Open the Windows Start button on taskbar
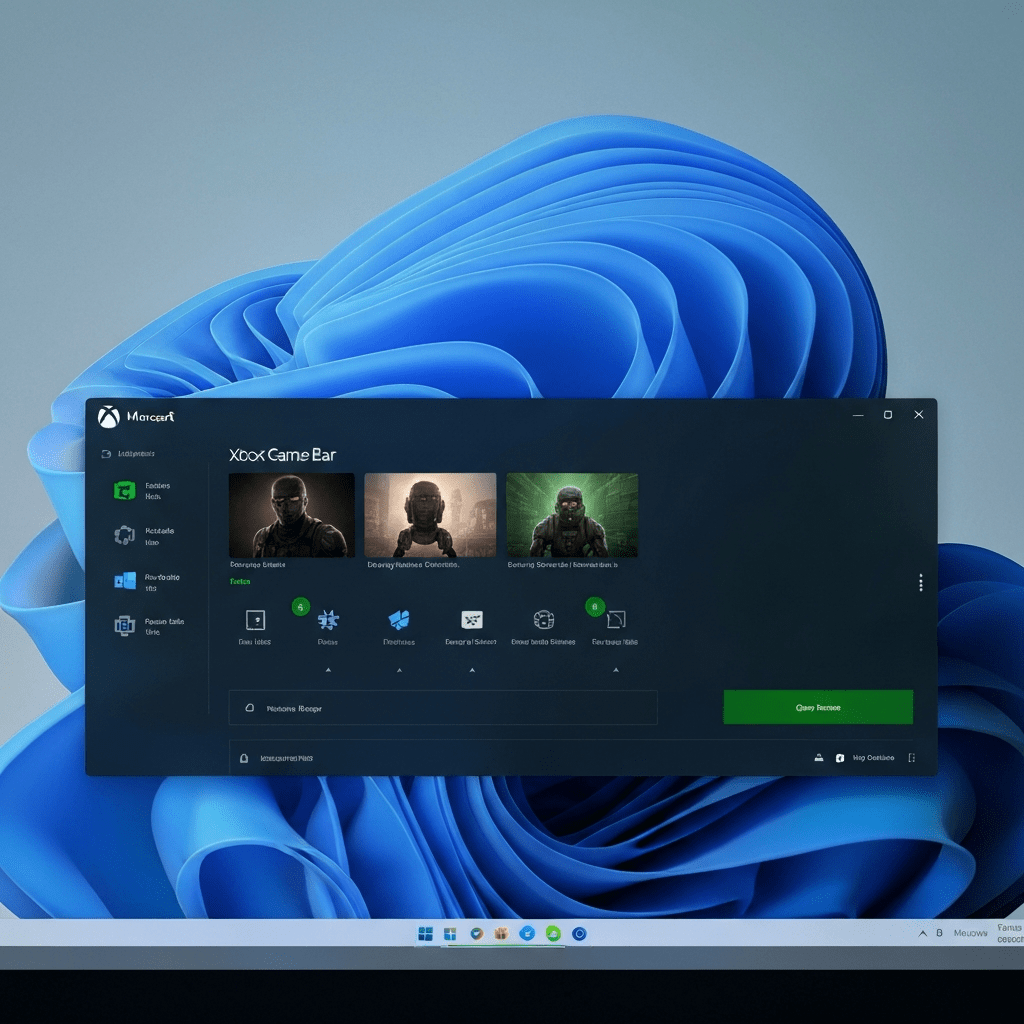Viewport: 1024px width, 1024px height. [425, 934]
